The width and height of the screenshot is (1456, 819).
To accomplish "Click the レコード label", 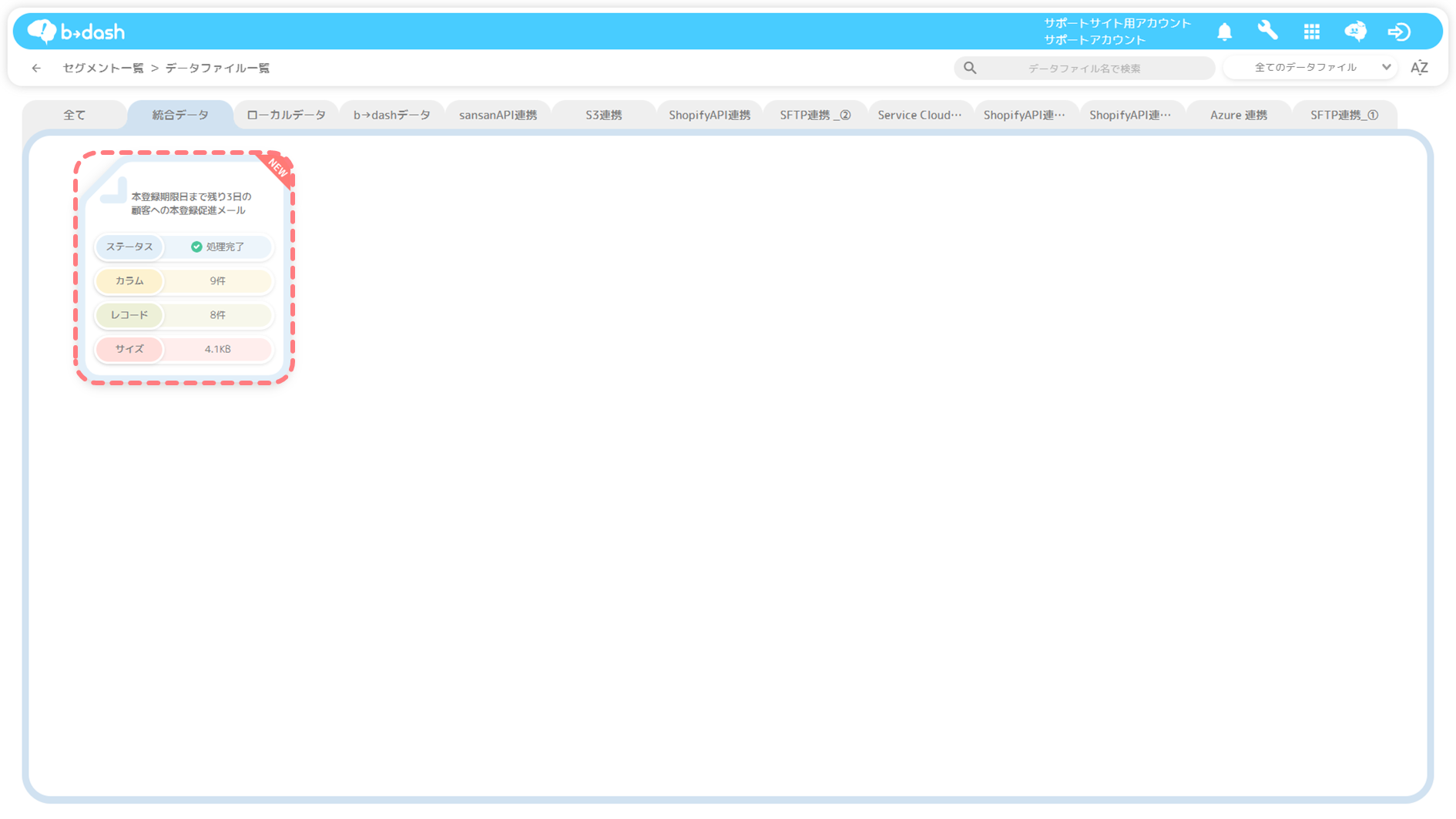I will (129, 315).
